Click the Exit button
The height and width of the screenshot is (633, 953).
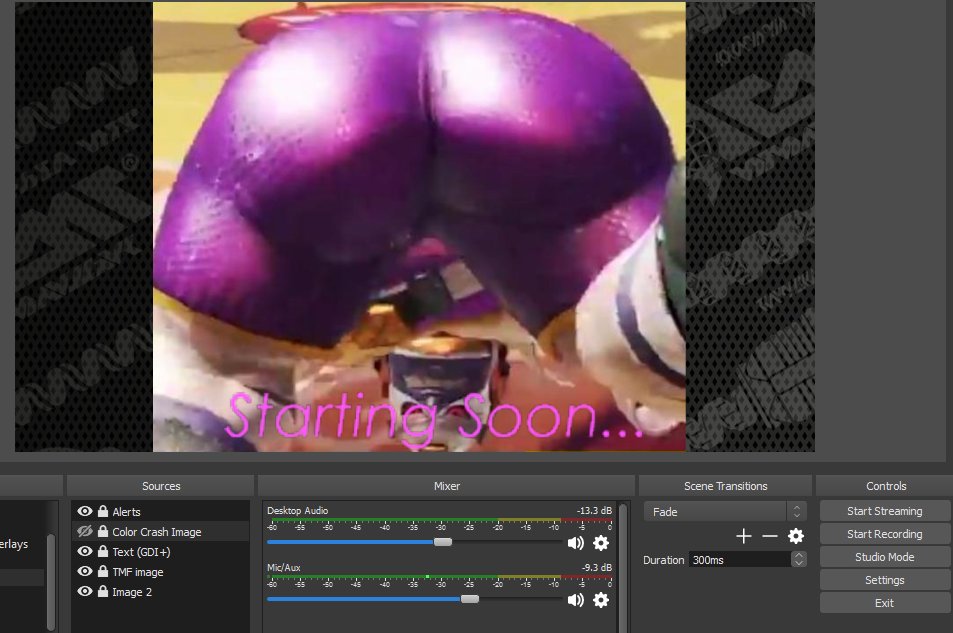(x=884, y=603)
